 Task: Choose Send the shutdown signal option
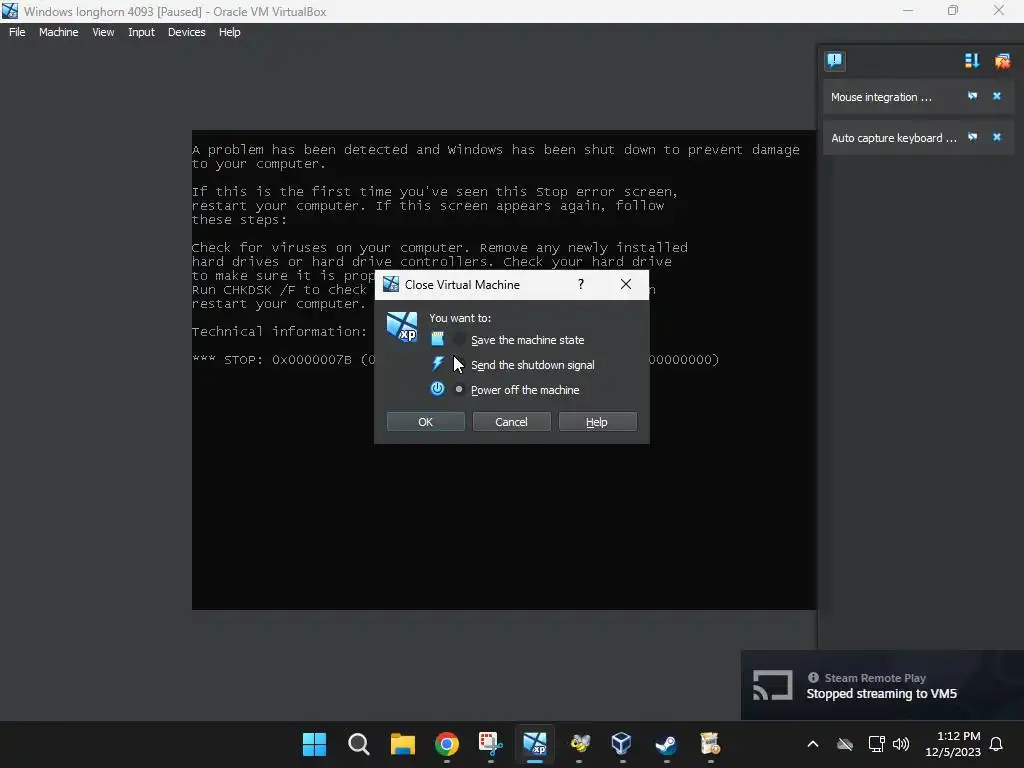(x=532, y=365)
